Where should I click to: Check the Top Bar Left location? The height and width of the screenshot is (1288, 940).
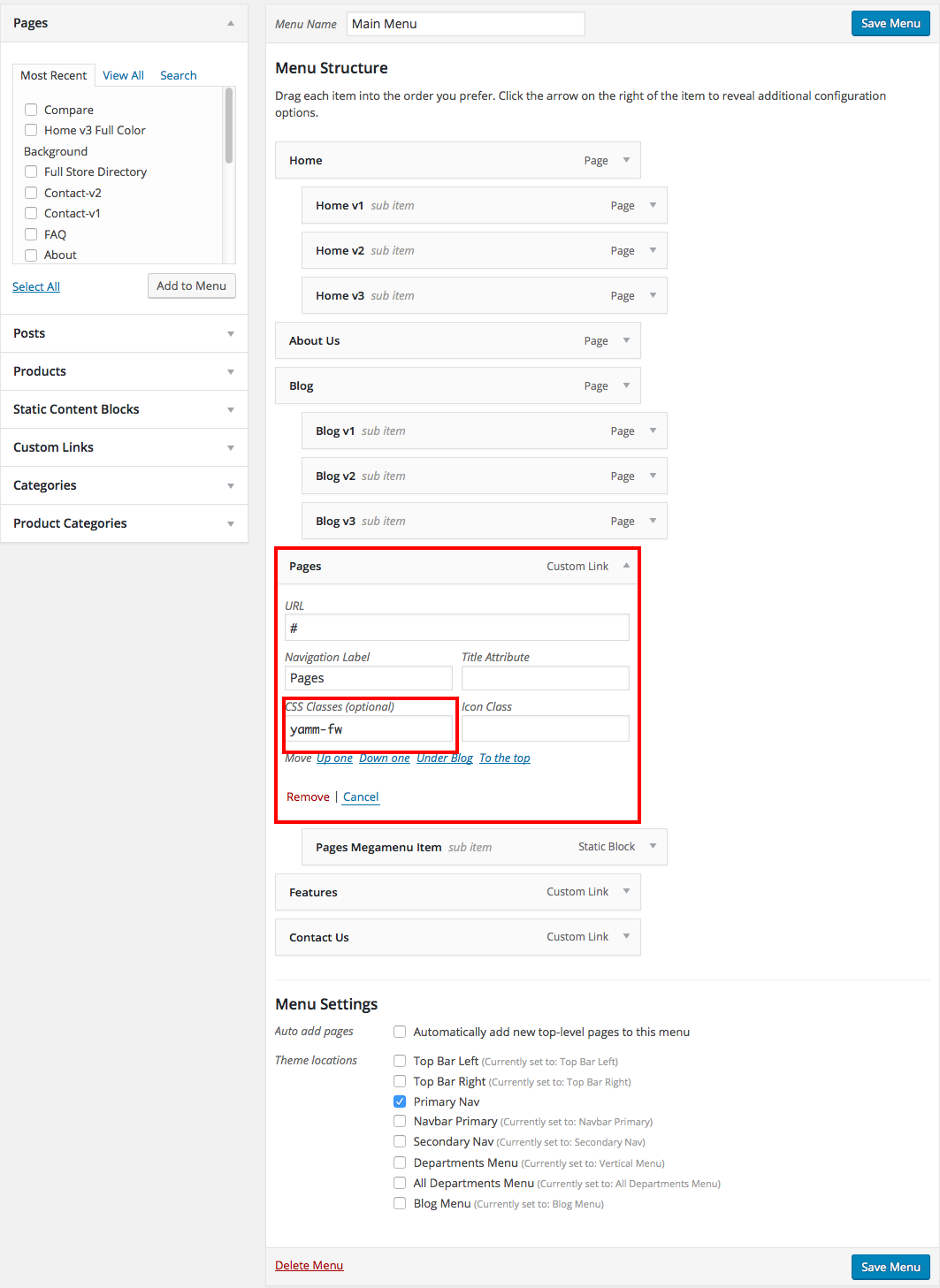pos(400,1061)
